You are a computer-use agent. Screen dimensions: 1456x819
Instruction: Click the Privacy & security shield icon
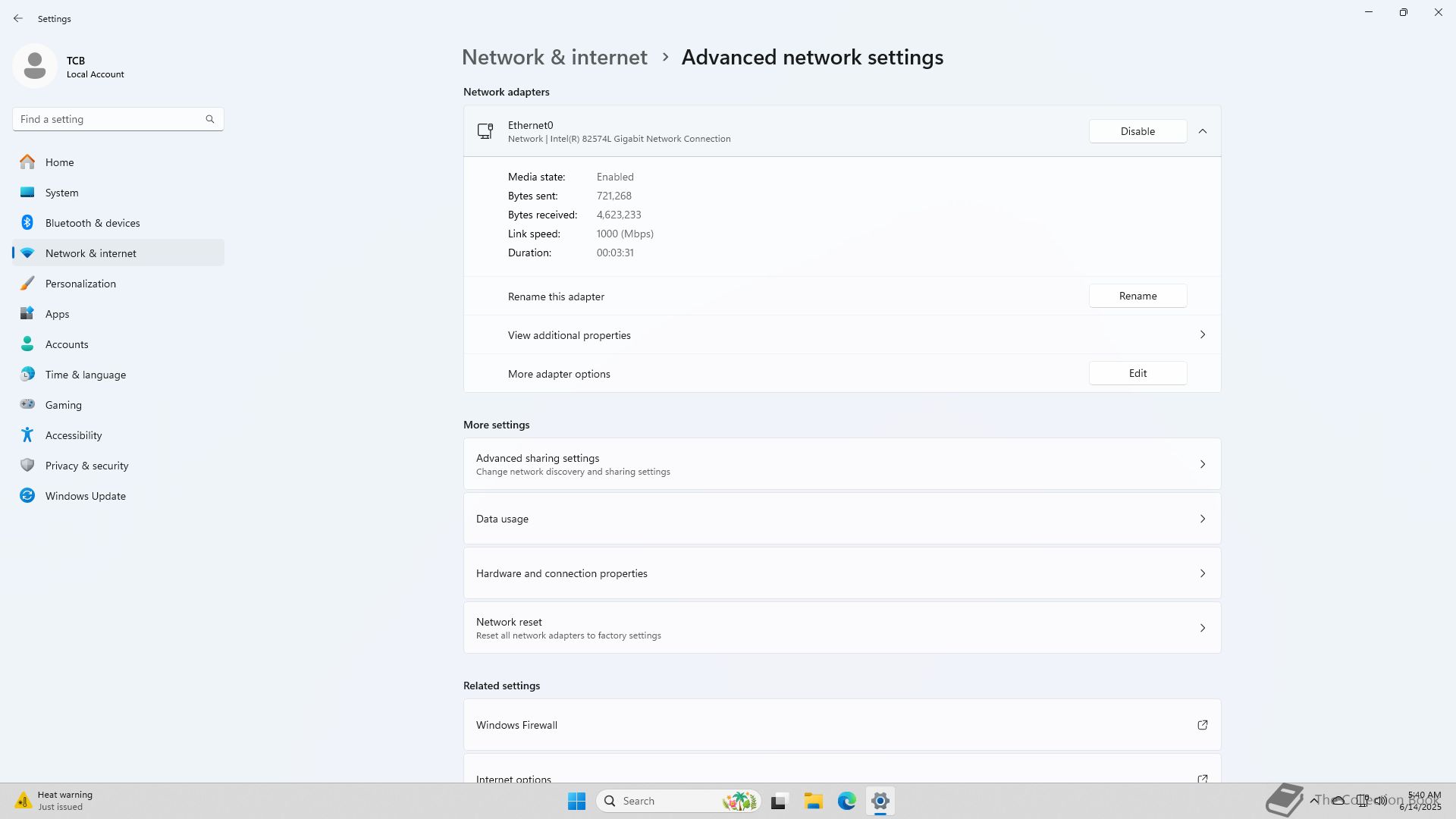pyautogui.click(x=27, y=466)
